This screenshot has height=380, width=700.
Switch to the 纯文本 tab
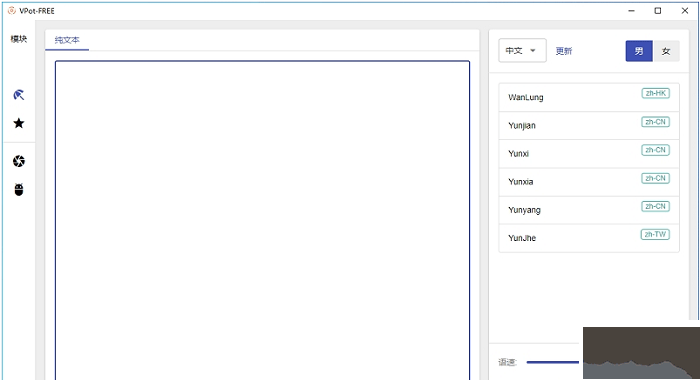pos(67,40)
